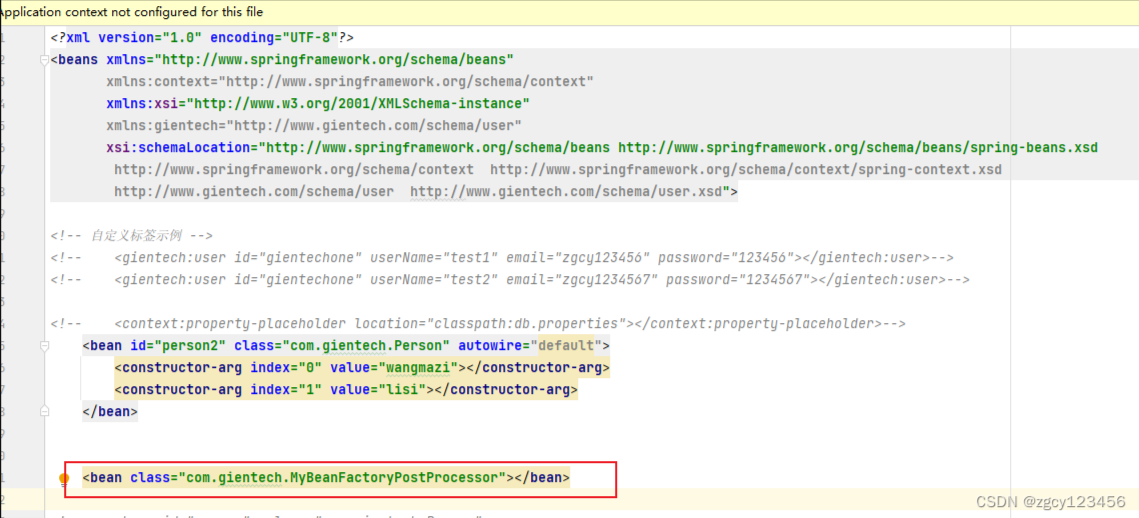Click the '自定义标签示例' comment line

pyautogui.click(x=131, y=235)
